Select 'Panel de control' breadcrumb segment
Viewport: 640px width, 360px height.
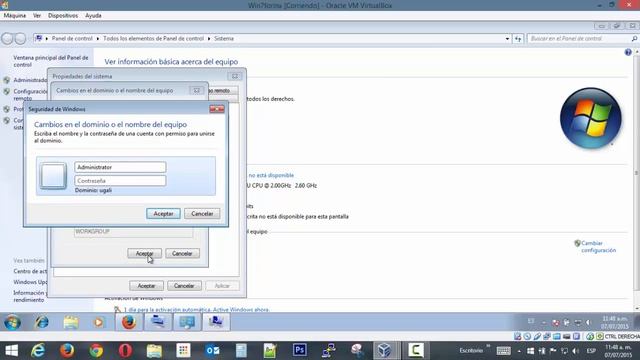[72, 38]
